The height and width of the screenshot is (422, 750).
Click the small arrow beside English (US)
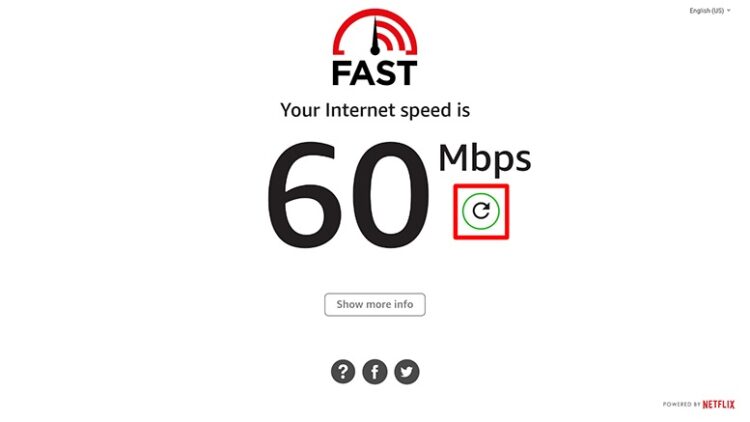pos(728,11)
